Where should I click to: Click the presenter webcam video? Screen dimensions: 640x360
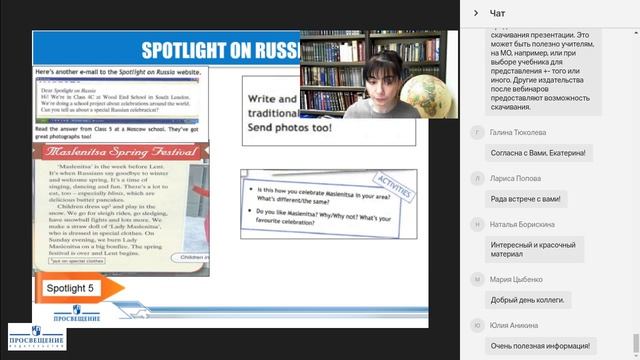378,74
